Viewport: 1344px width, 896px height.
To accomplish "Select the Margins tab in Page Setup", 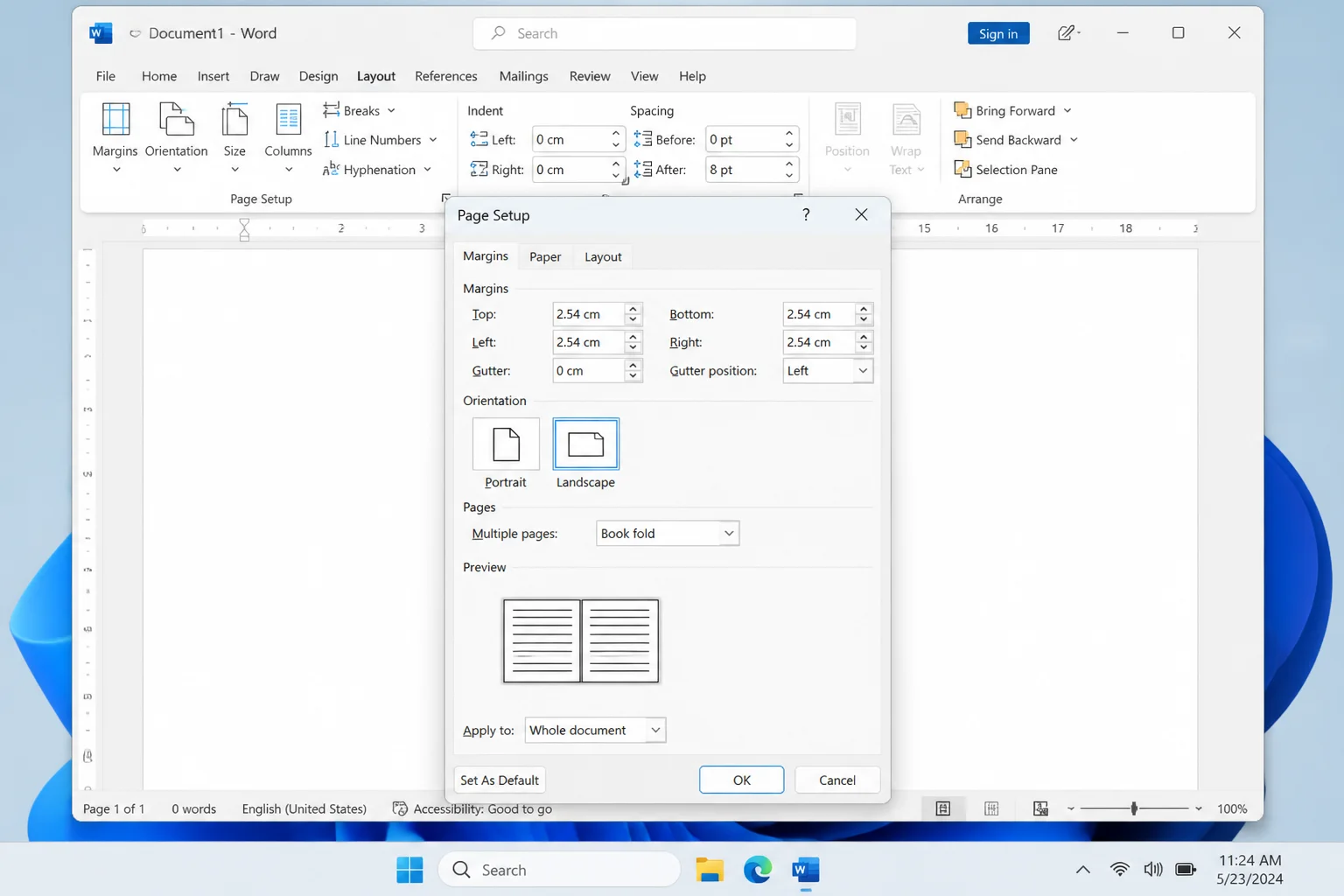I will [x=486, y=255].
